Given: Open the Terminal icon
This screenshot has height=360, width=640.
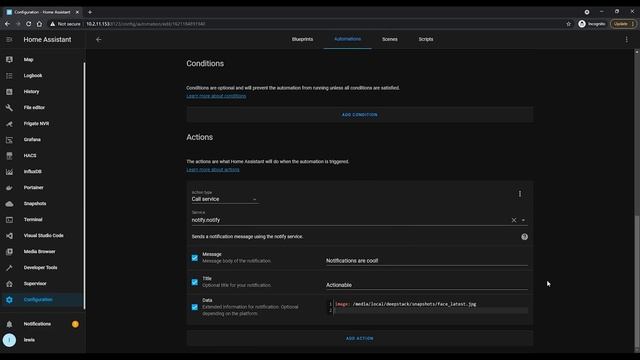Looking at the screenshot, I should click(x=9, y=220).
